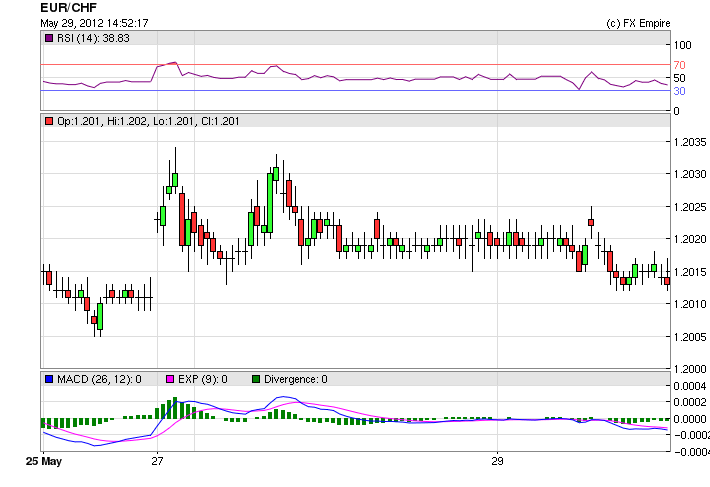The height and width of the screenshot is (487, 710).
Task: Click the RSI axis value 70
Action: pos(679,65)
